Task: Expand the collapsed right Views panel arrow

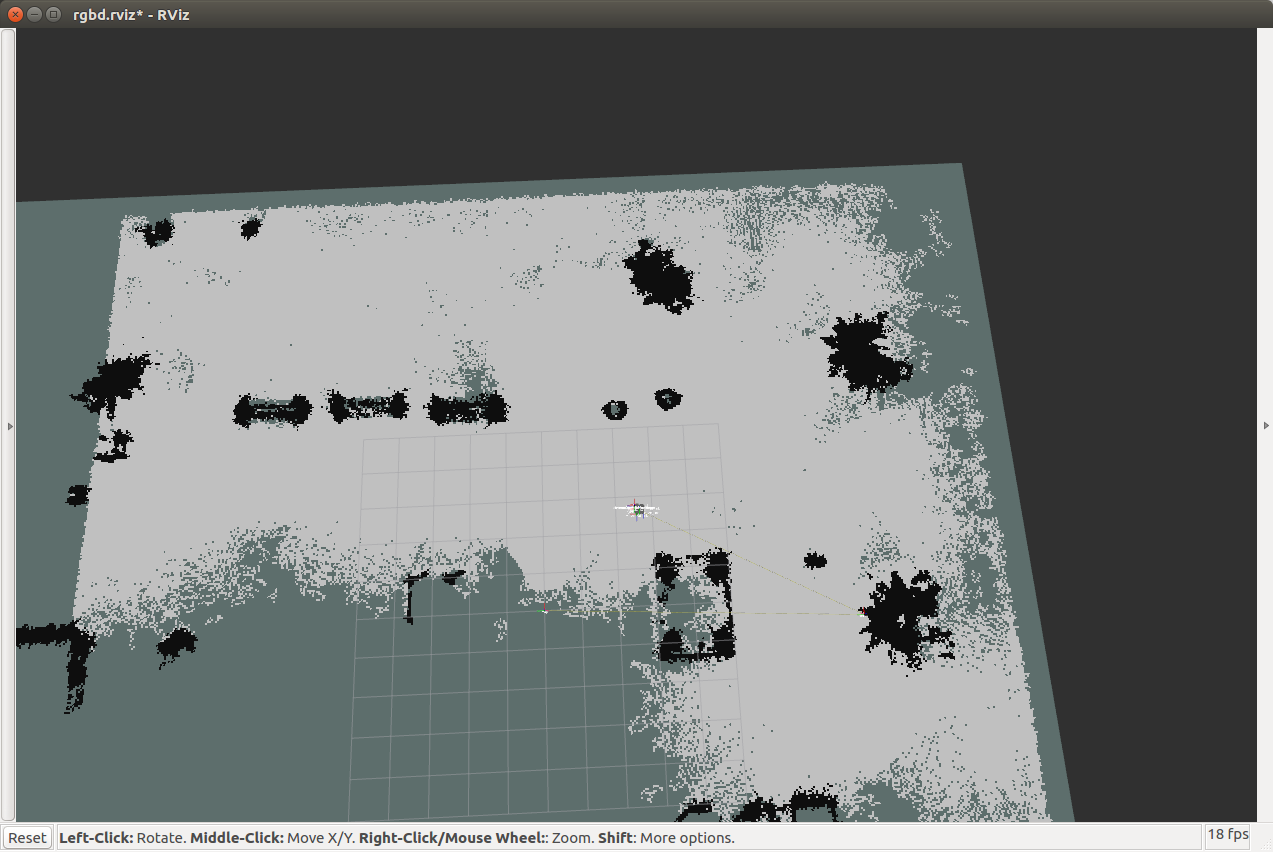Action: (1266, 426)
